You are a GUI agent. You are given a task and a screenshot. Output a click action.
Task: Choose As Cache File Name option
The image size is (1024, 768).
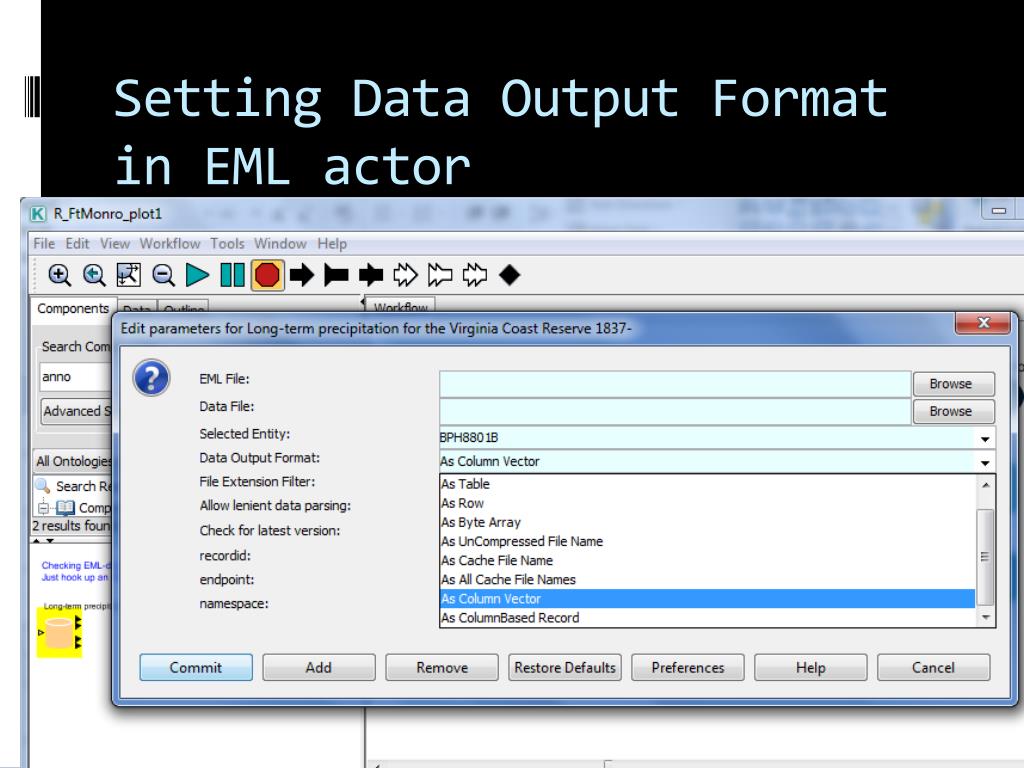708,560
